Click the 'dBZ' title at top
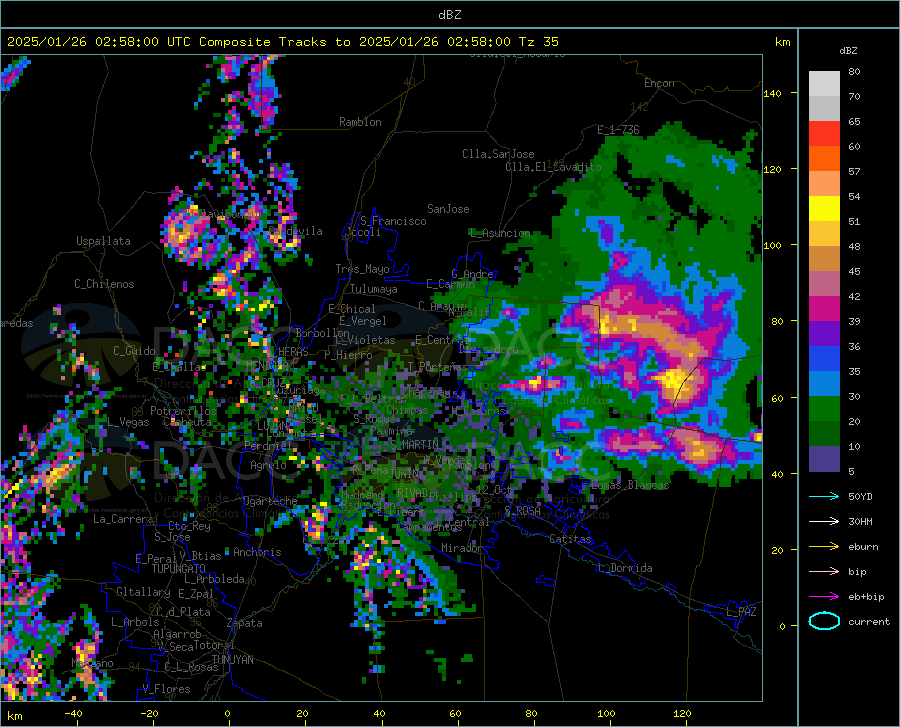This screenshot has height=727, width=900. [449, 14]
